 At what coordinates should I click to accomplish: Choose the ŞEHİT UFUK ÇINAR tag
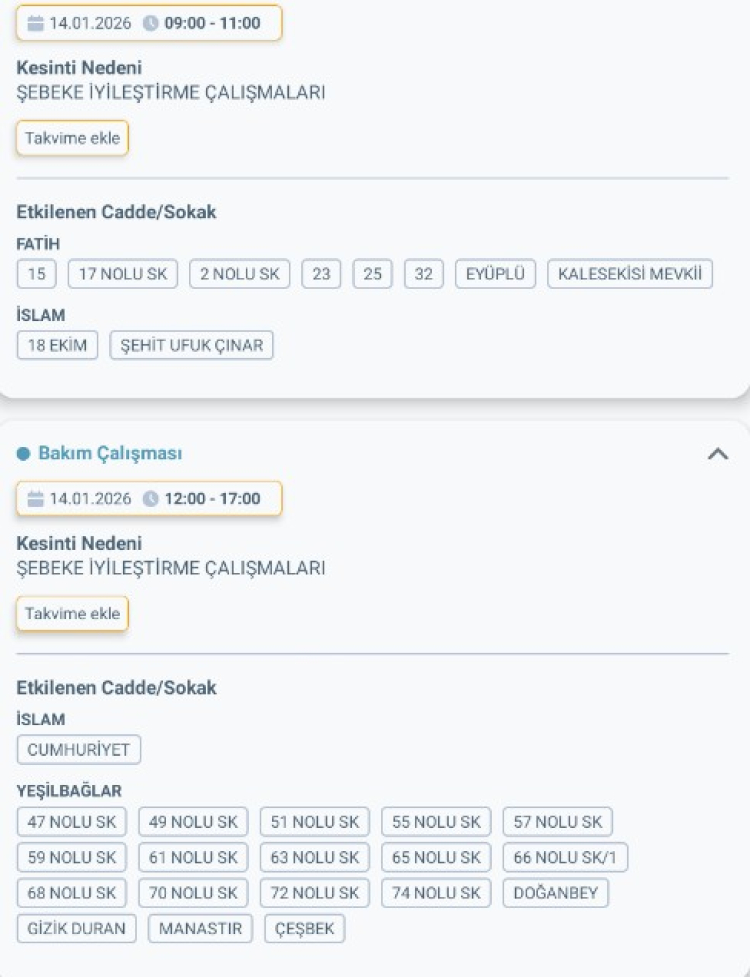coord(191,346)
